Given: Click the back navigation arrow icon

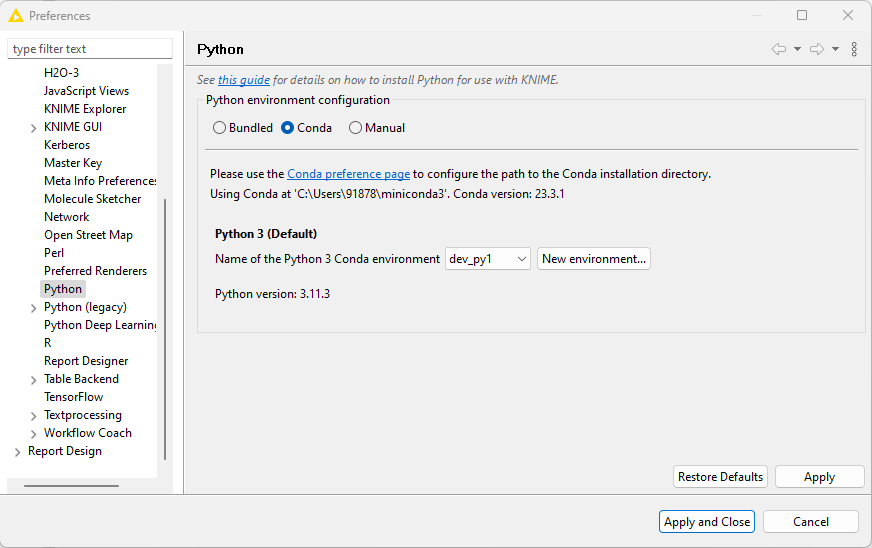Looking at the screenshot, I should click(779, 50).
